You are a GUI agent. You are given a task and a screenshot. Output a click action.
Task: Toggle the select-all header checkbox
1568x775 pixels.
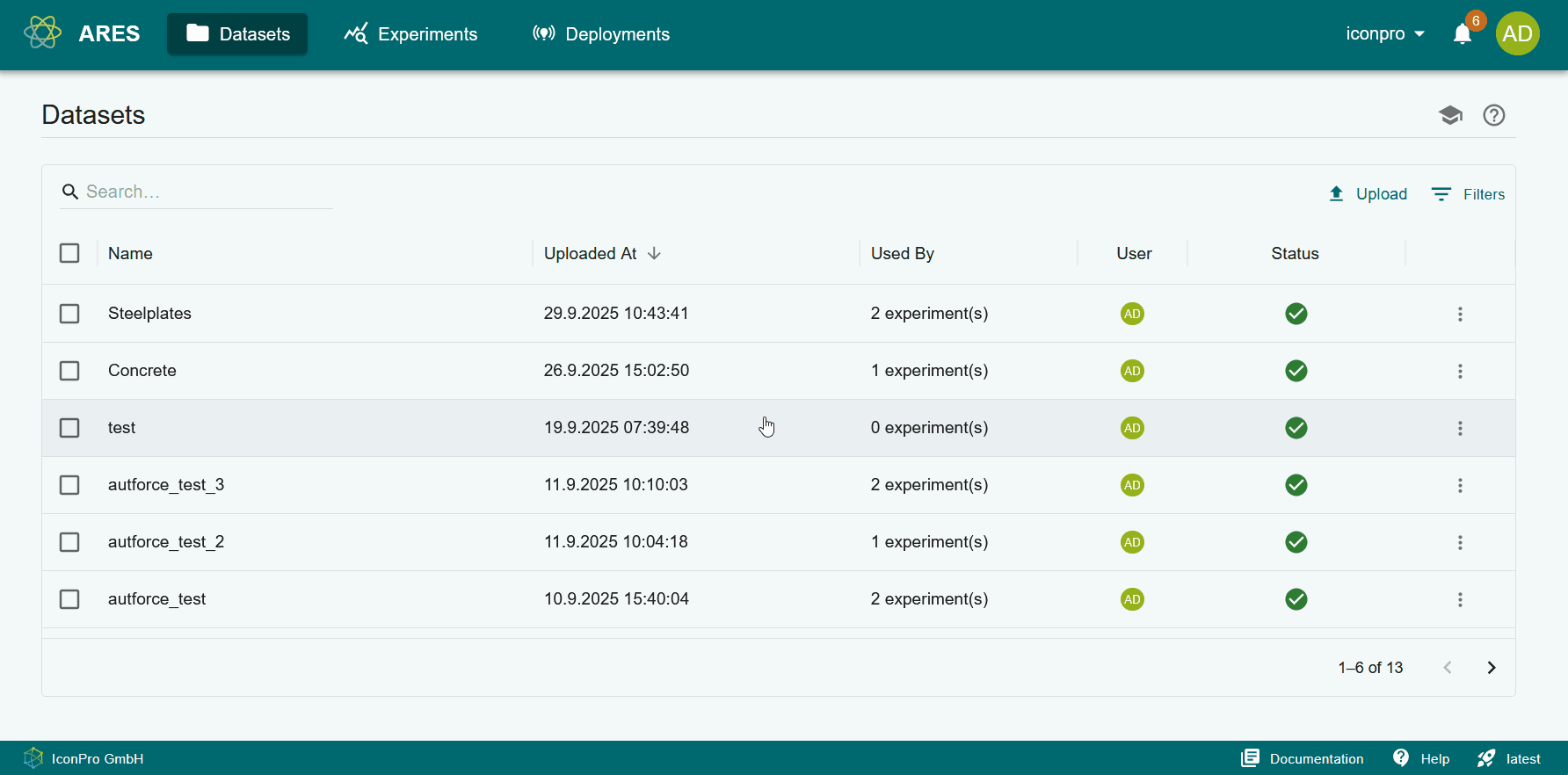(x=69, y=253)
